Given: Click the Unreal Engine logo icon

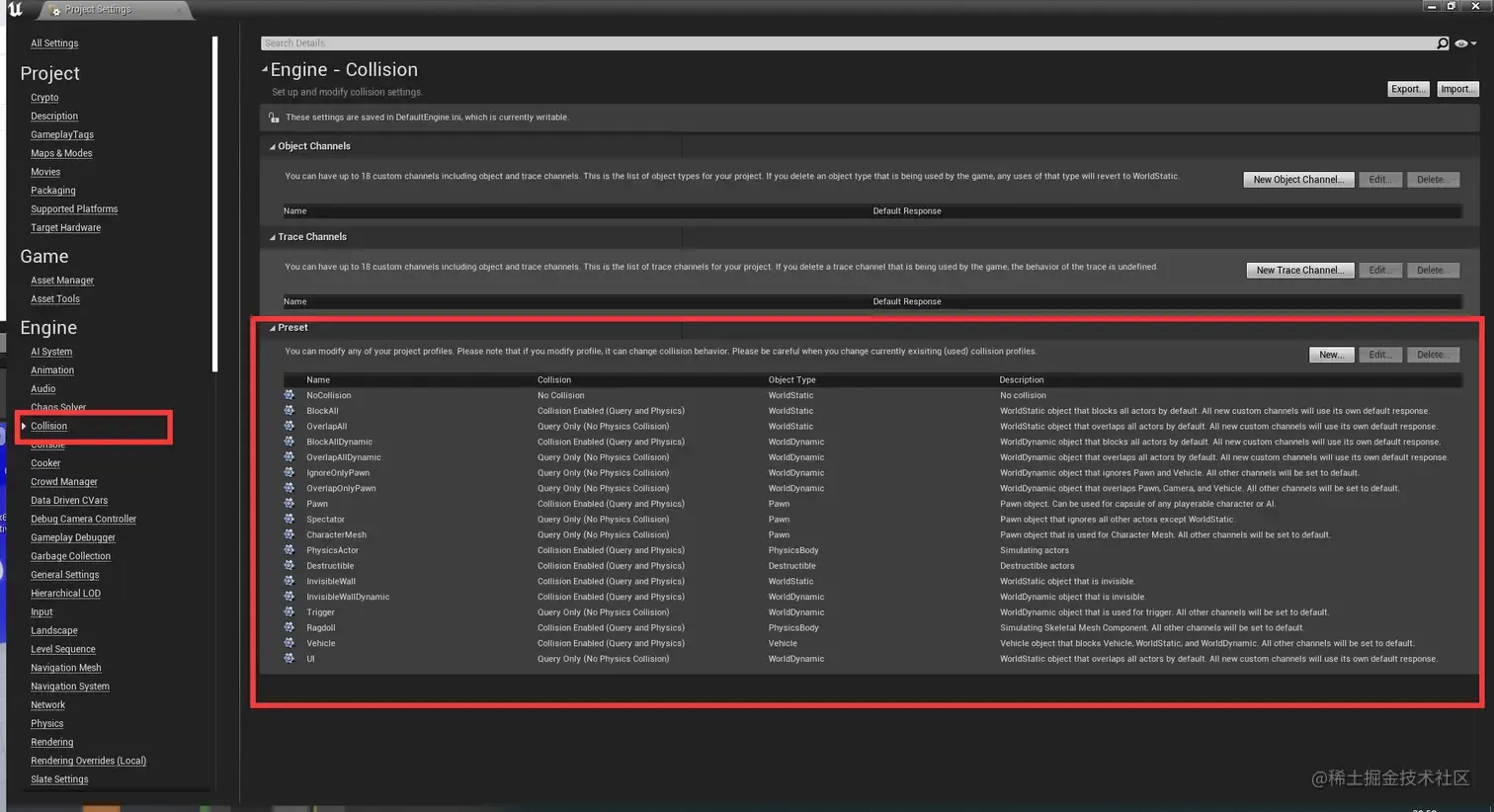Looking at the screenshot, I should pos(15,9).
